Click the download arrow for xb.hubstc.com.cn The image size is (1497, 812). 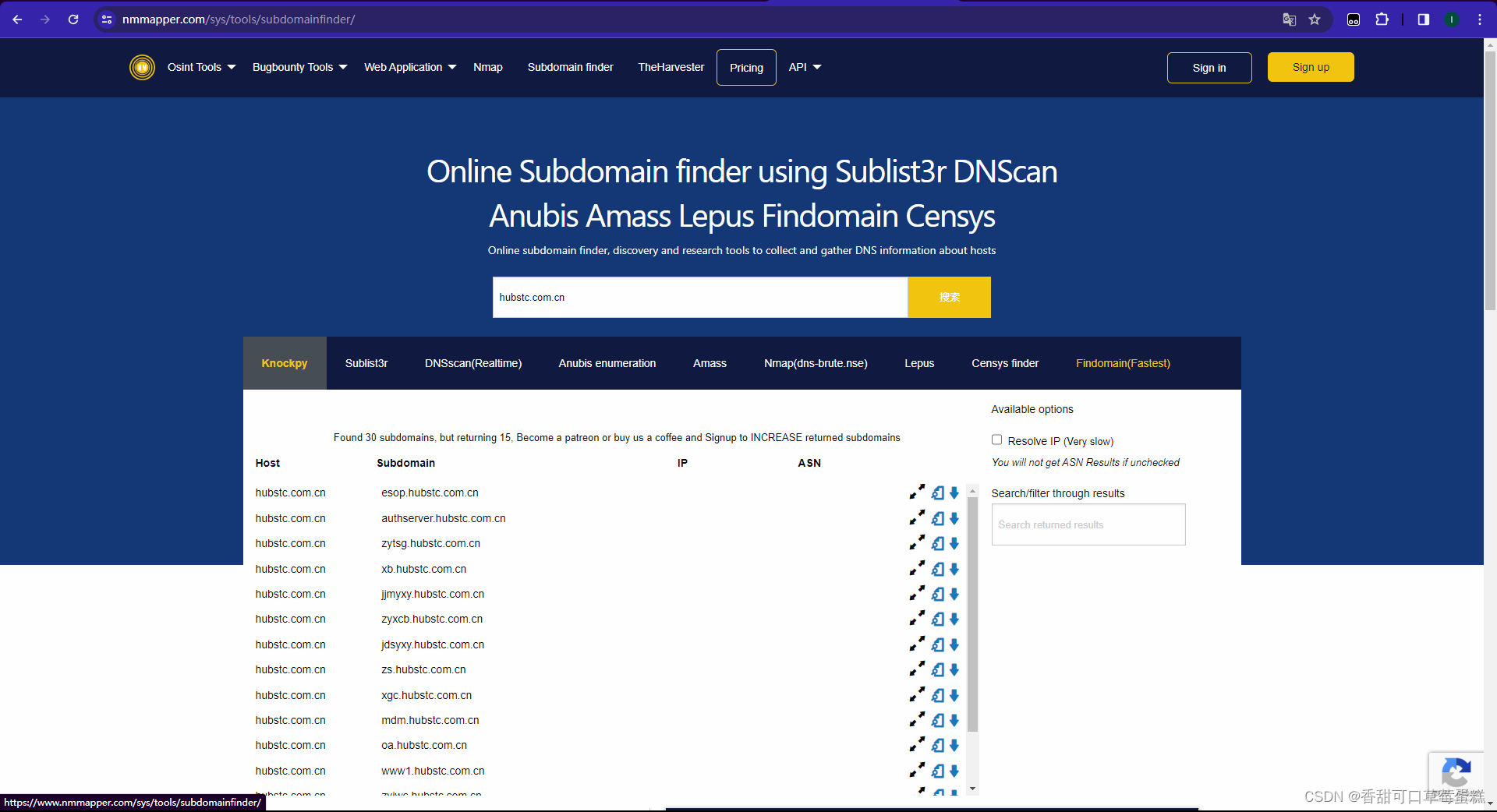point(954,569)
